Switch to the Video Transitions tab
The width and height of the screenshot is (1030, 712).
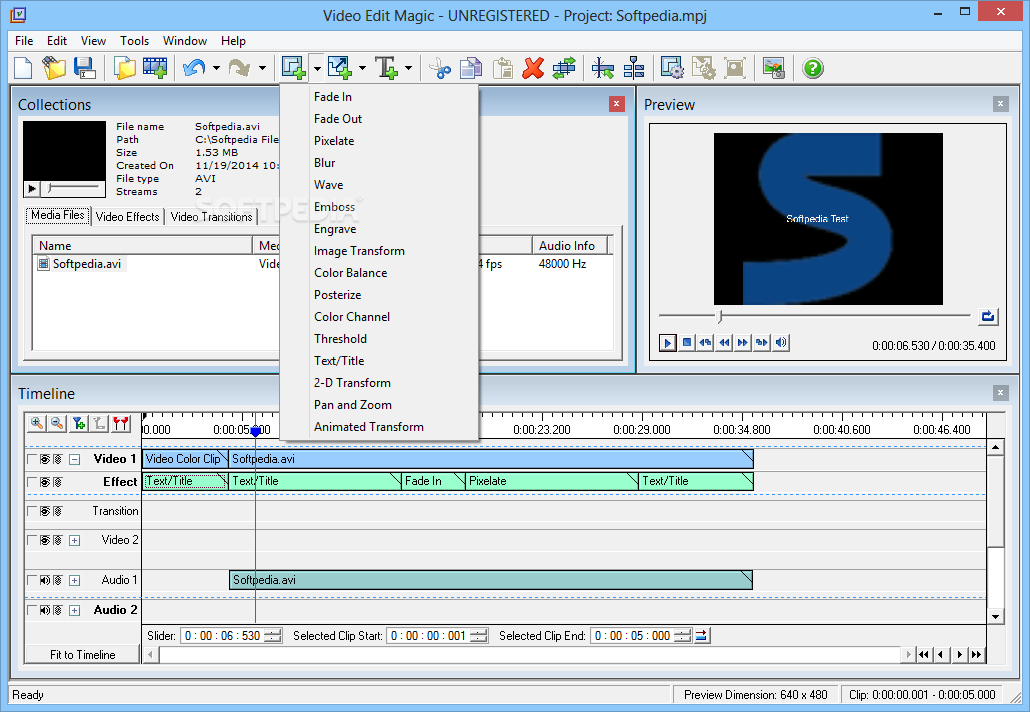coord(212,217)
